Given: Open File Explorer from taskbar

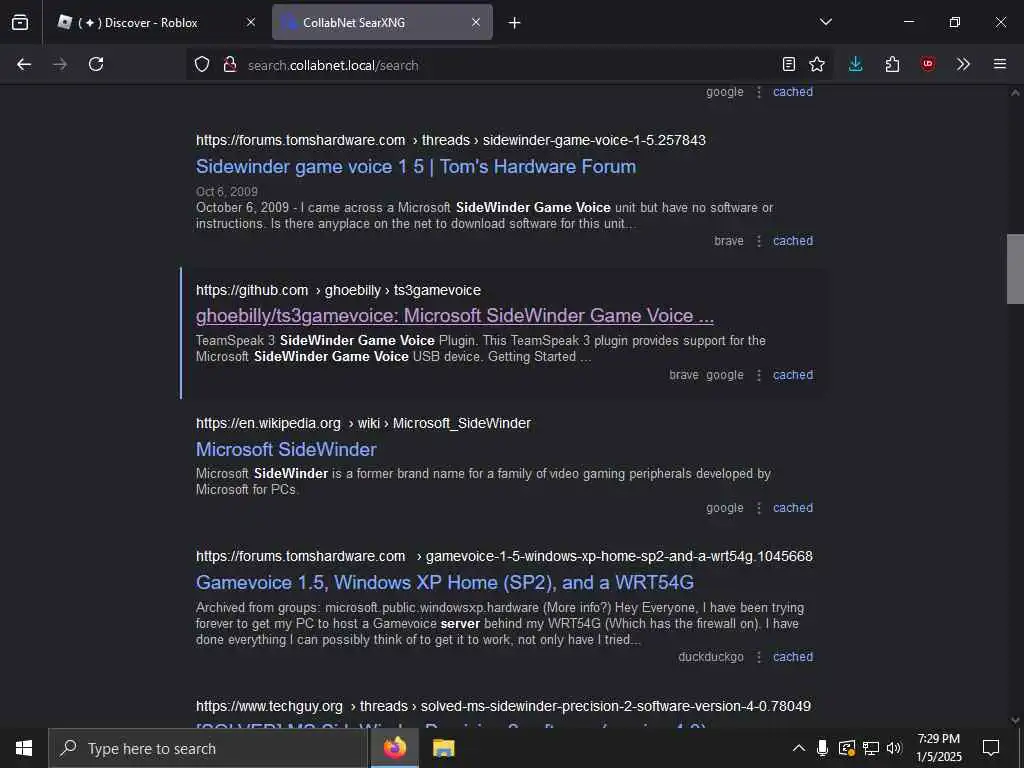Looking at the screenshot, I should (x=443, y=748).
